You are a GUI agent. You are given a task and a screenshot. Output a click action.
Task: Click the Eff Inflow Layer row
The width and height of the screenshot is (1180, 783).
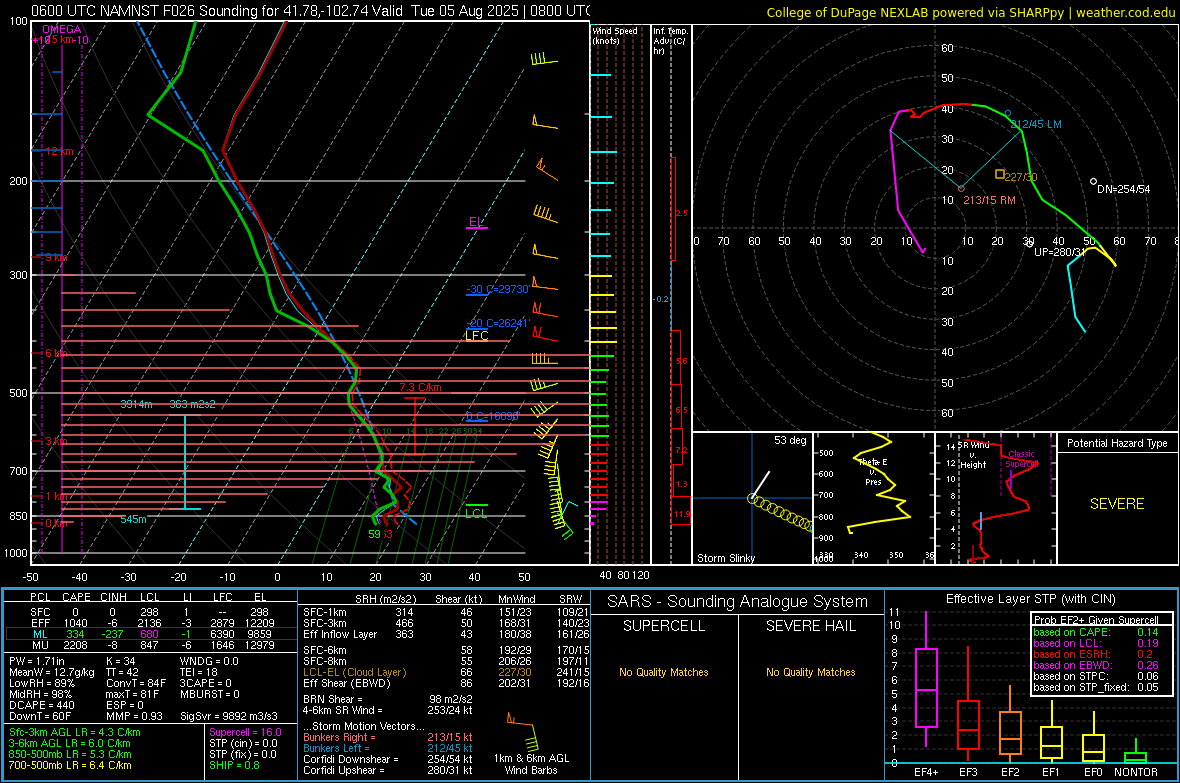446,634
